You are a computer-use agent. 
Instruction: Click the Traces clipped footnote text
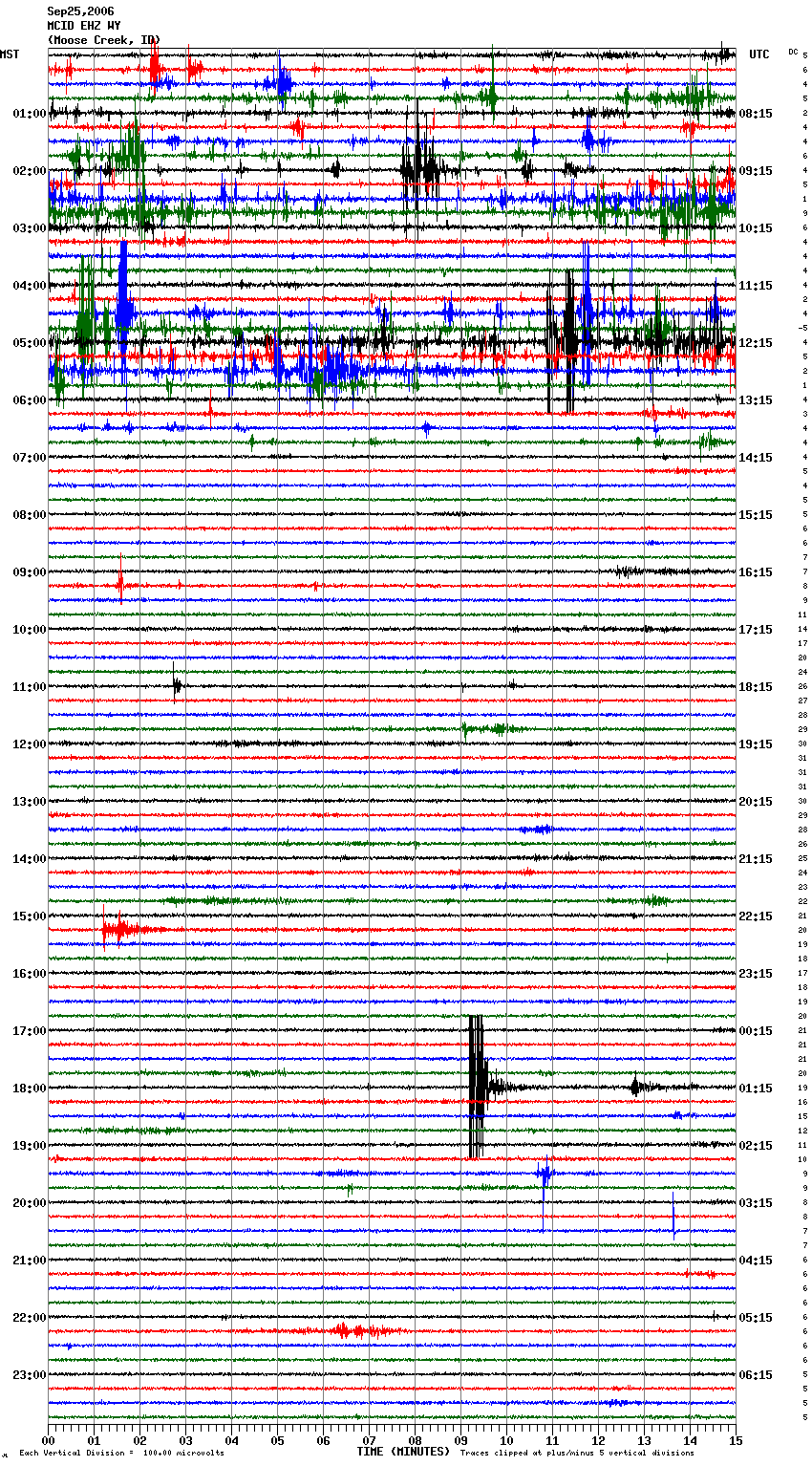pos(577,1453)
